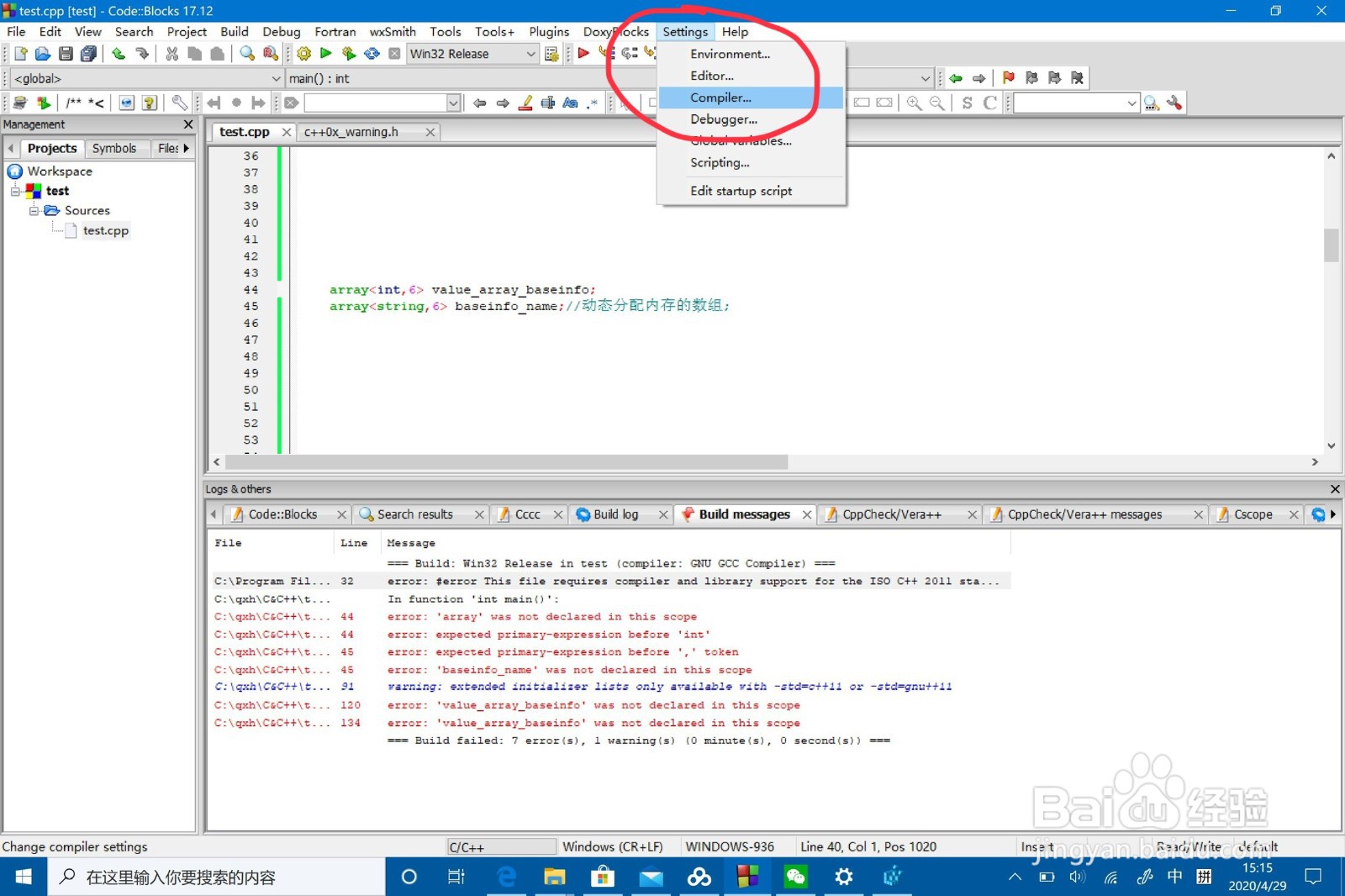Click the Windows search box on taskbar
The height and width of the screenshot is (896, 1345).
pos(219,878)
